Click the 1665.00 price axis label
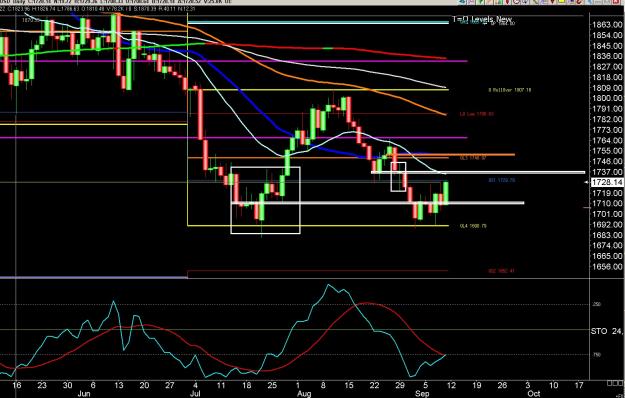The width and height of the screenshot is (625, 398). click(x=608, y=256)
